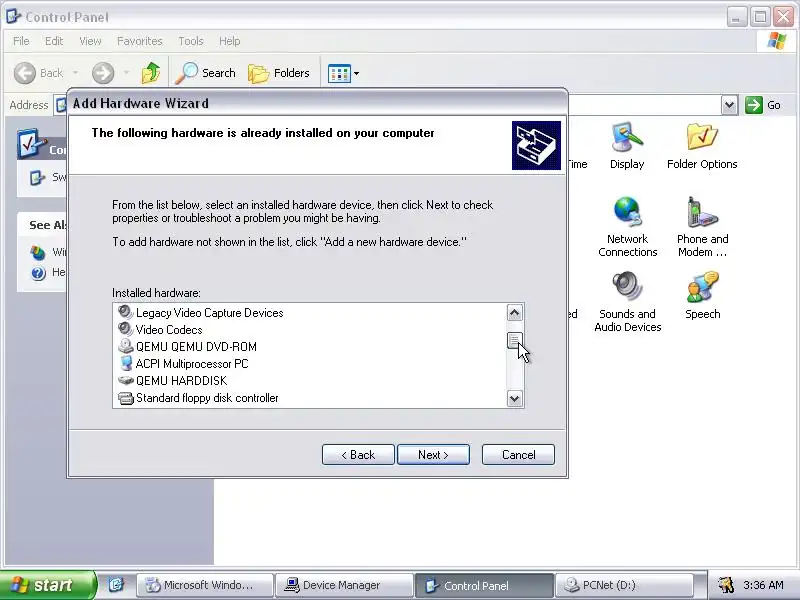The image size is (800, 600).
Task: Select 'Standard floppy disk controller' entry
Action: click(207, 398)
